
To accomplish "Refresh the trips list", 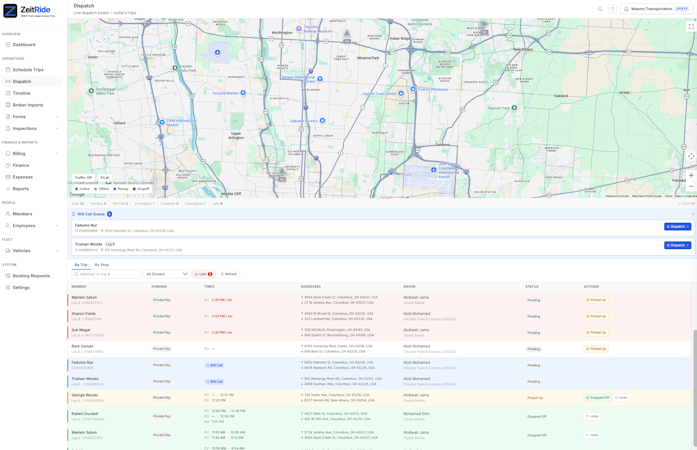I will 229,274.
